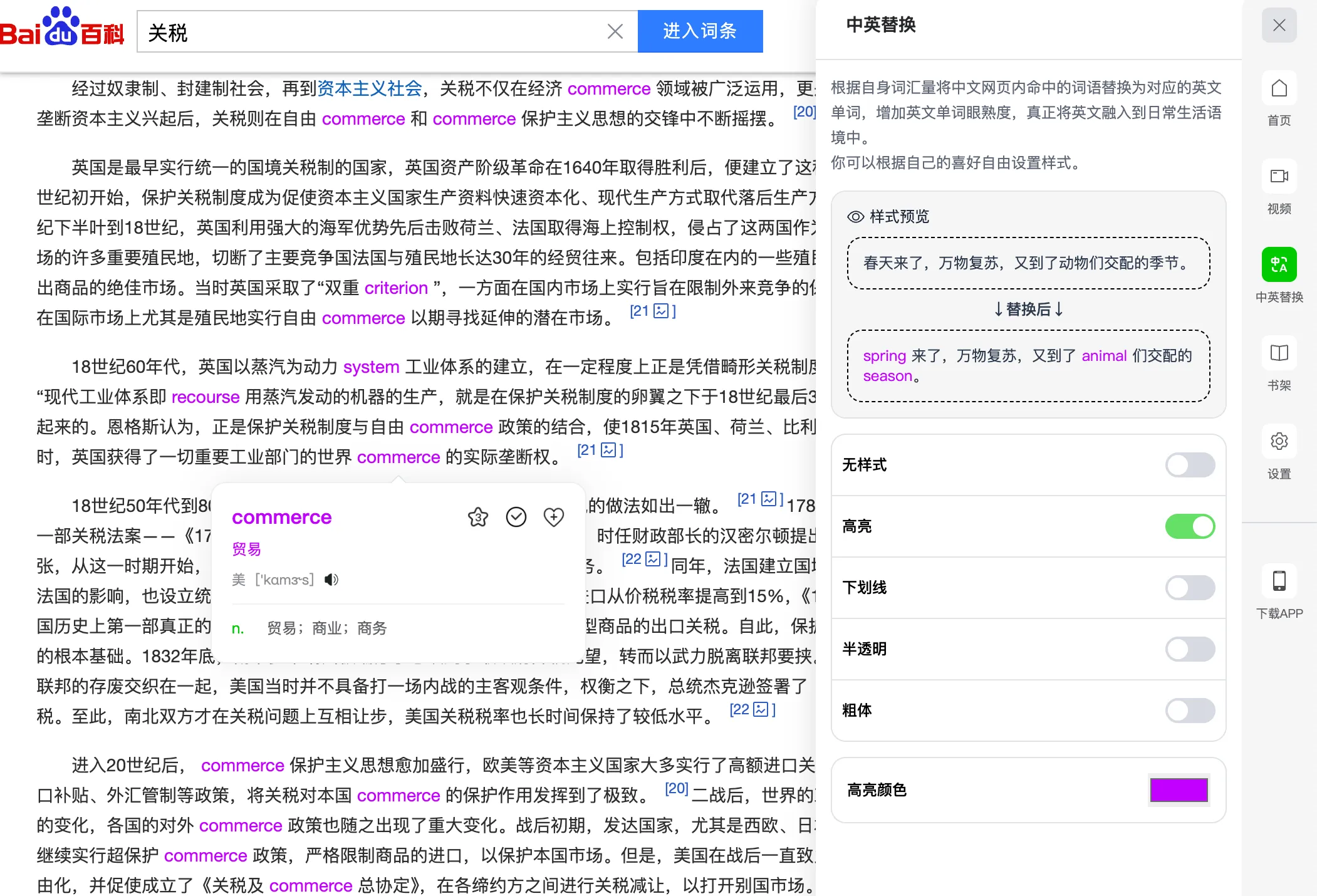Click the 下载APP phone icon

pos(1279,581)
